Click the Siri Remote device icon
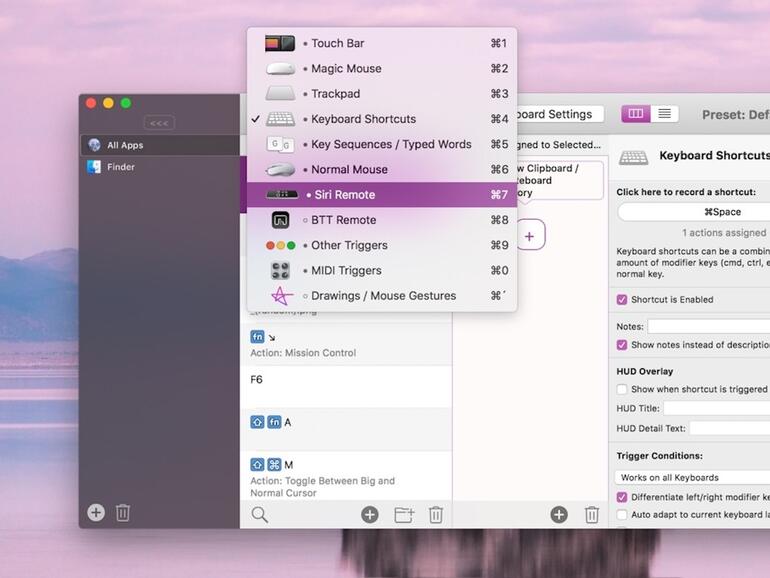This screenshot has width=770, height=578. [x=282, y=195]
